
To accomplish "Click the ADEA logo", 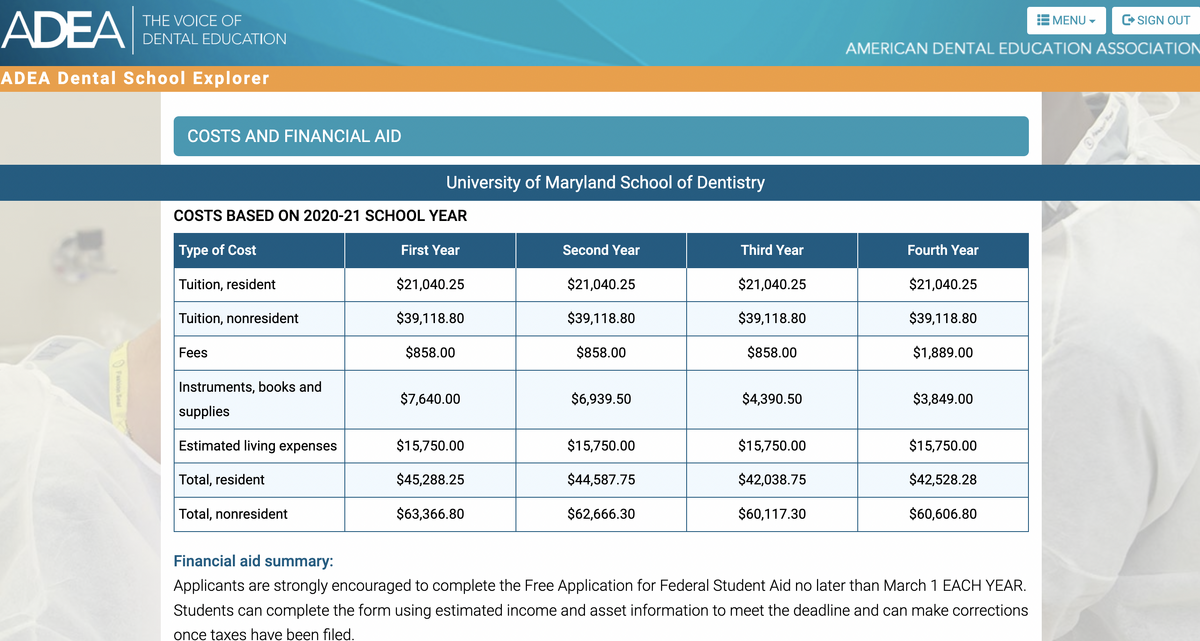I will 63,30.
